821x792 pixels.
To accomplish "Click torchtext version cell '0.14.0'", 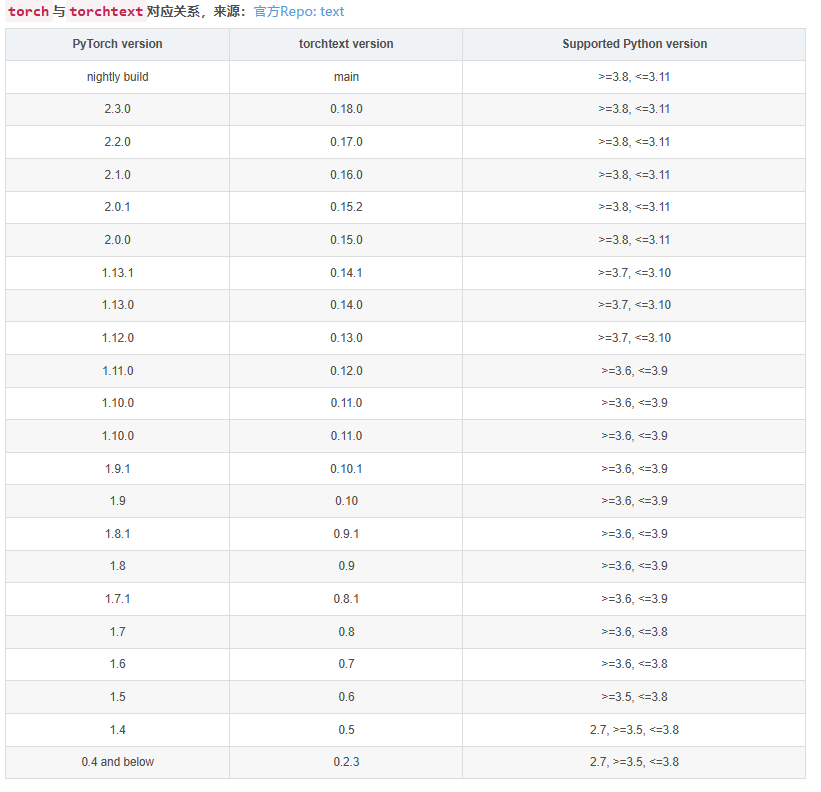I will (x=346, y=305).
